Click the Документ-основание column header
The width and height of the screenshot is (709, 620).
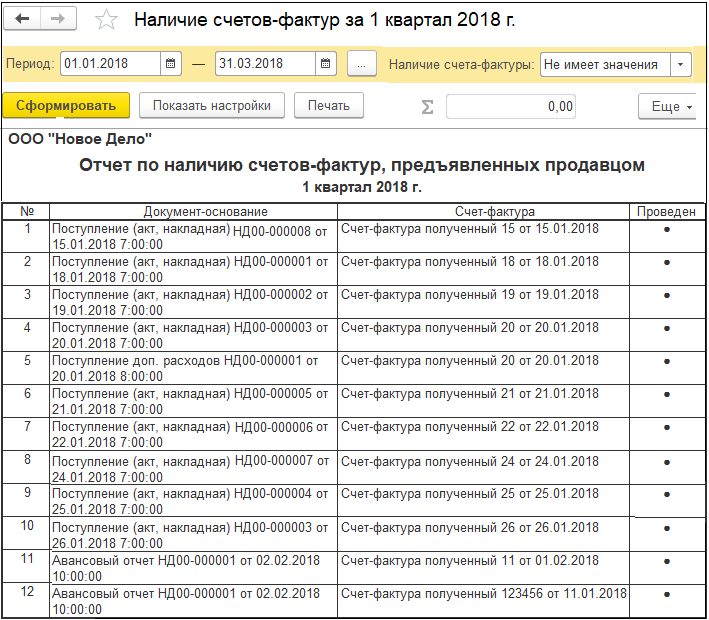pyautogui.click(x=193, y=211)
